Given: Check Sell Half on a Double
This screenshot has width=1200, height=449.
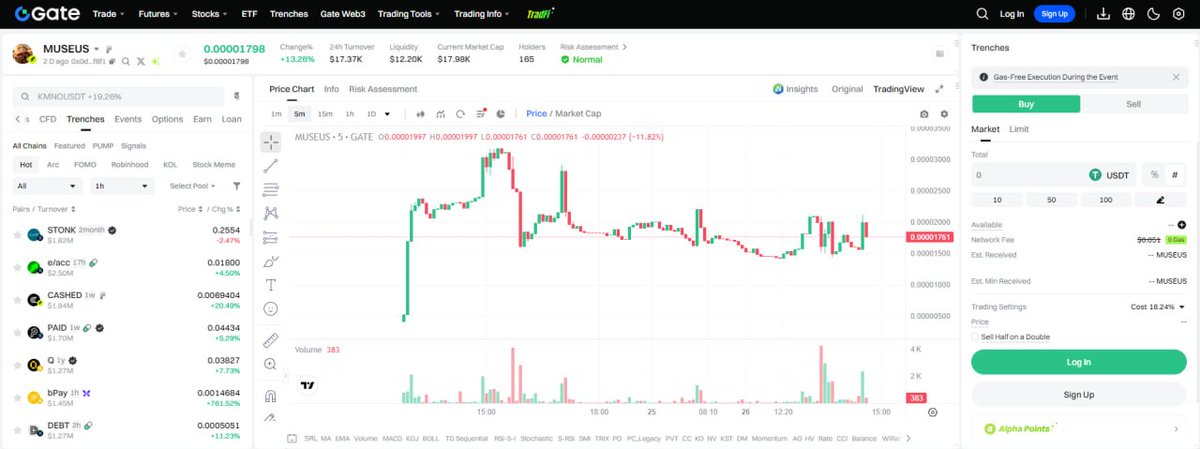Looking at the screenshot, I should coord(976,337).
